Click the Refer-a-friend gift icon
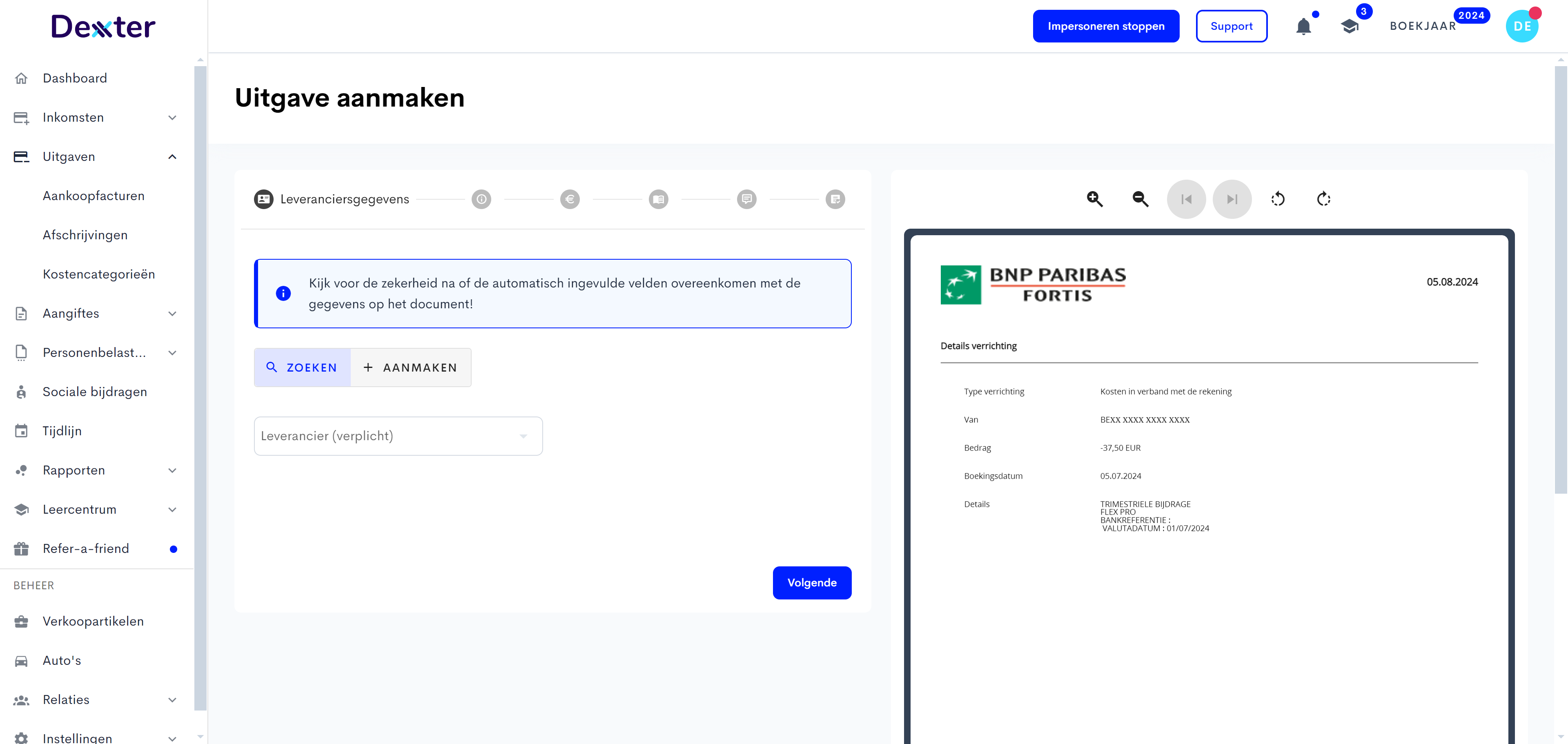The image size is (1568, 744). pos(21,548)
